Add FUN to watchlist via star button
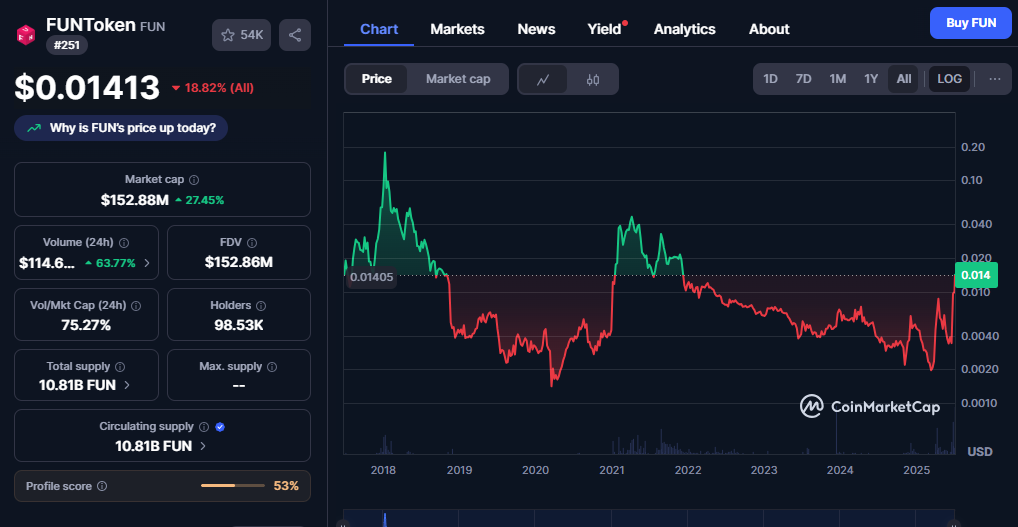This screenshot has width=1018, height=527. [x=242, y=35]
